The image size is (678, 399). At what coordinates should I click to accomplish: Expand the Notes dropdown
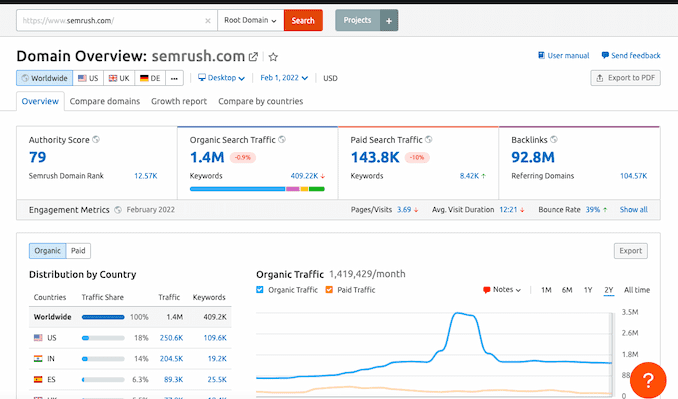tap(502, 290)
